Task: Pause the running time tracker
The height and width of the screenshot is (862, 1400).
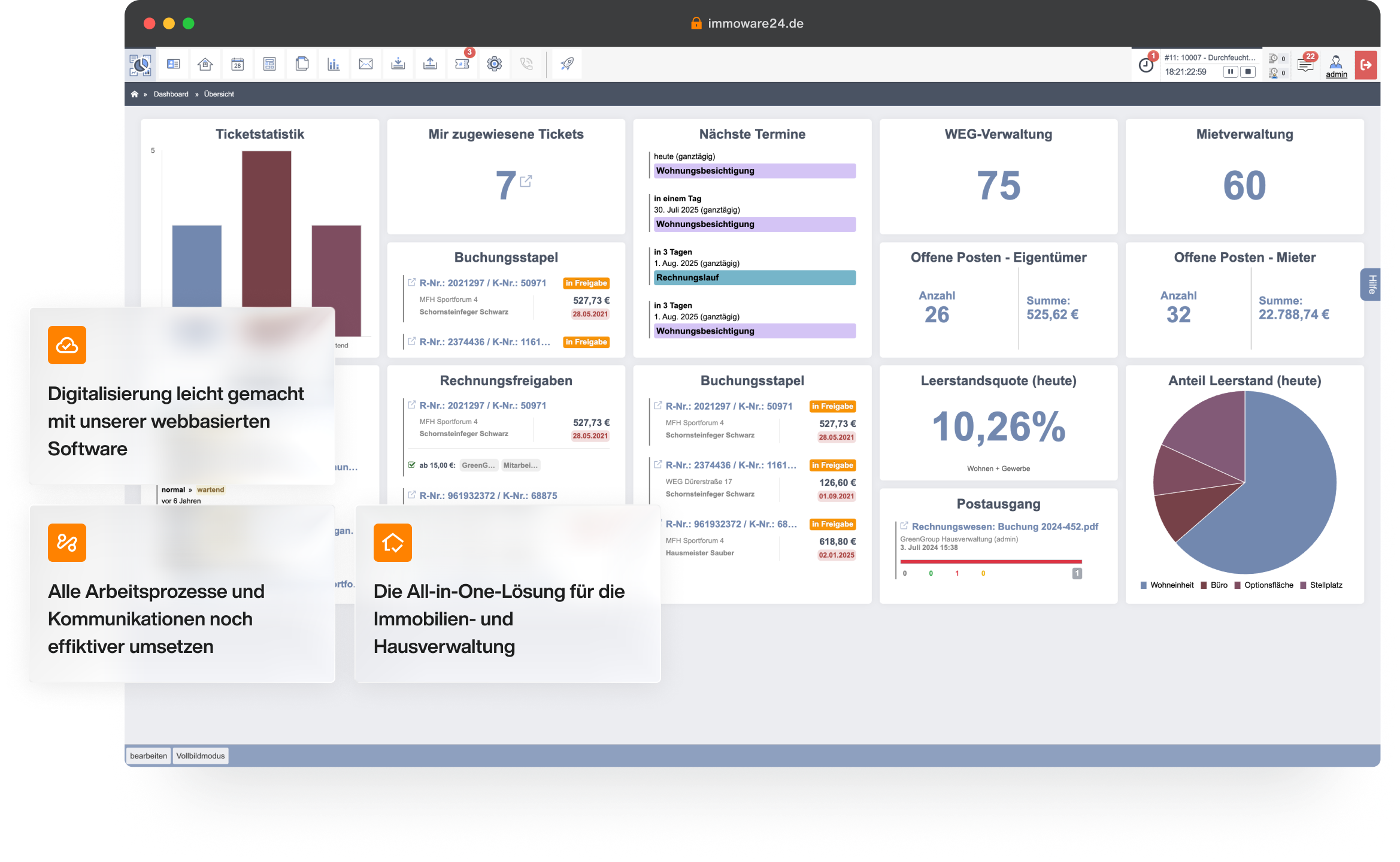Action: point(1231,72)
